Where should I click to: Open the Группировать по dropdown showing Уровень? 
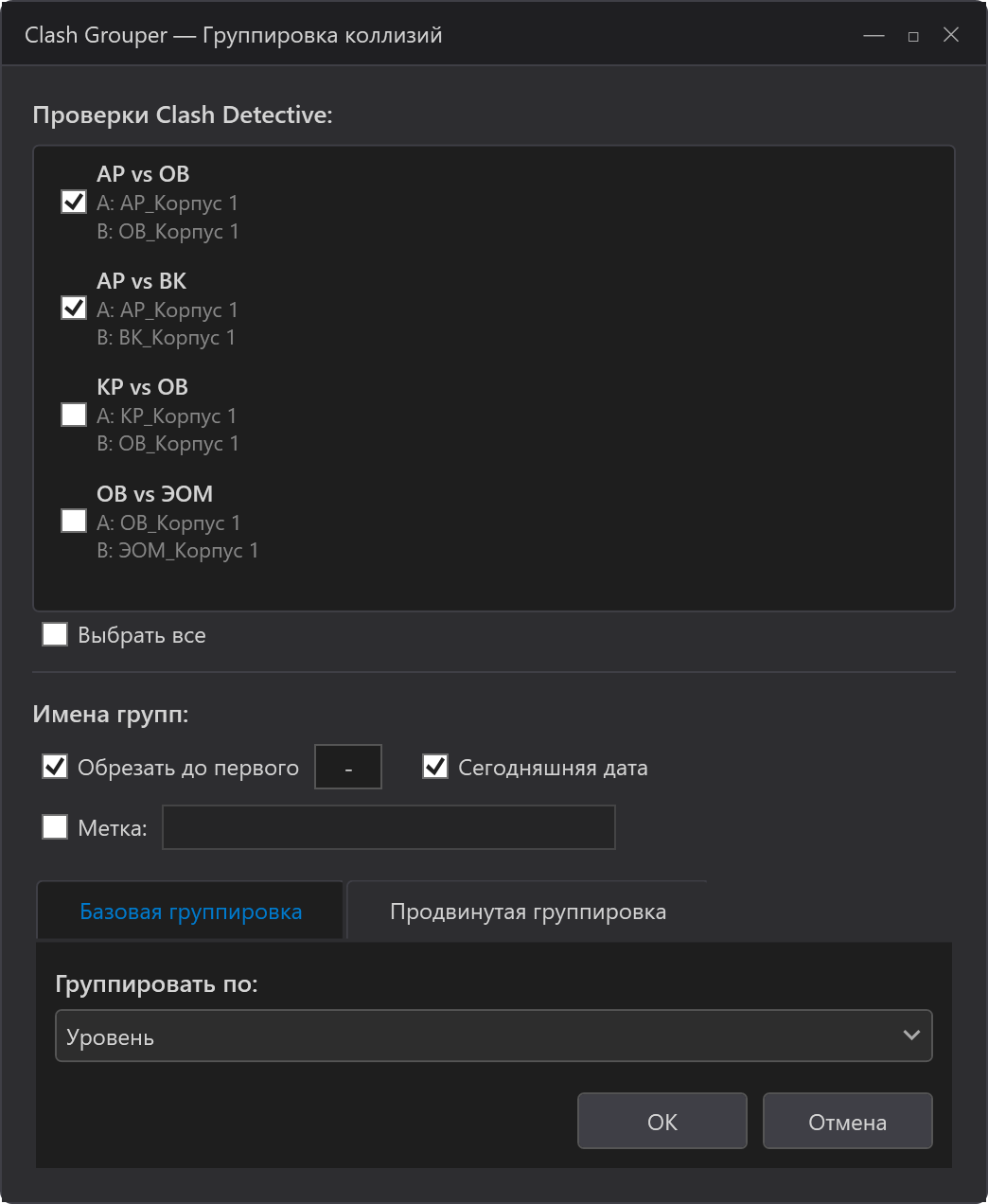point(494,1036)
